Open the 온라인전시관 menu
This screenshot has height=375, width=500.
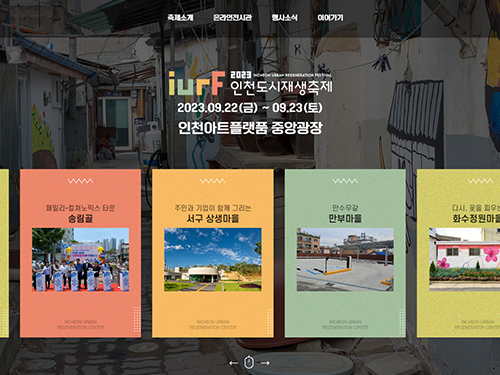(x=232, y=18)
